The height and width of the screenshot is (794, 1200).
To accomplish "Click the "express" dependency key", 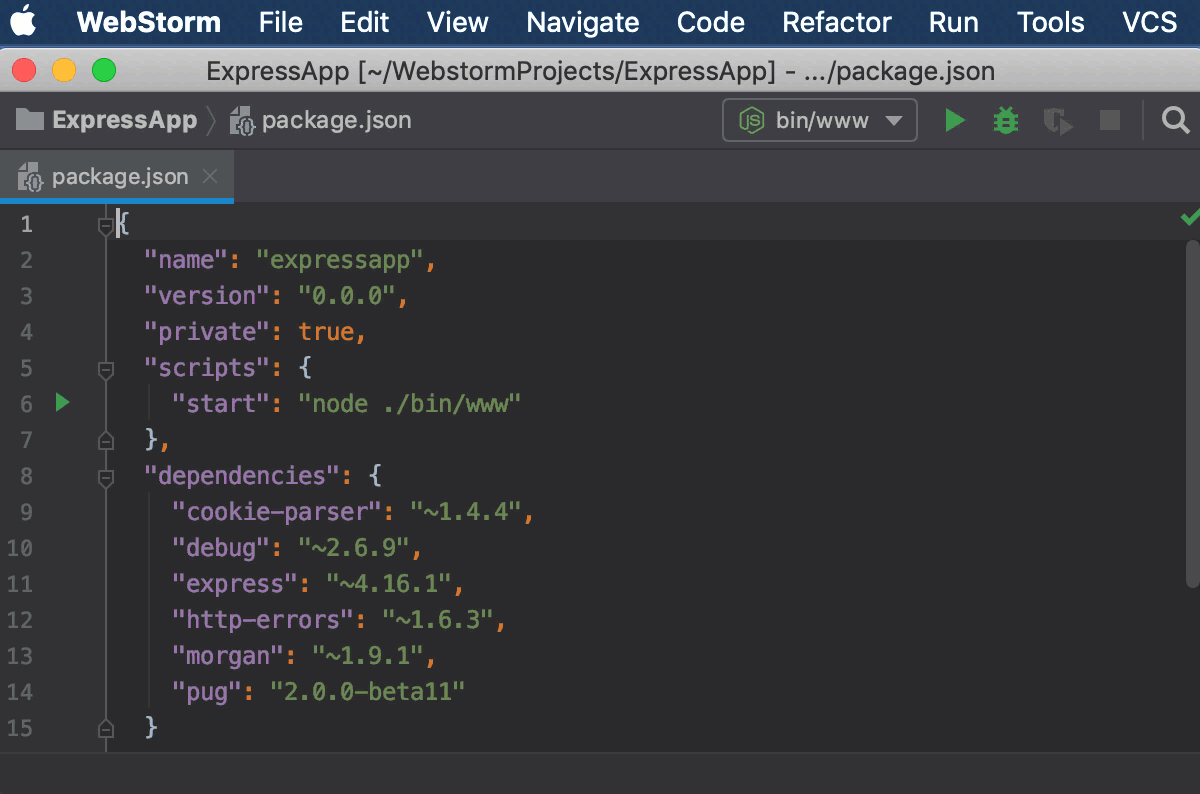I will [236, 584].
